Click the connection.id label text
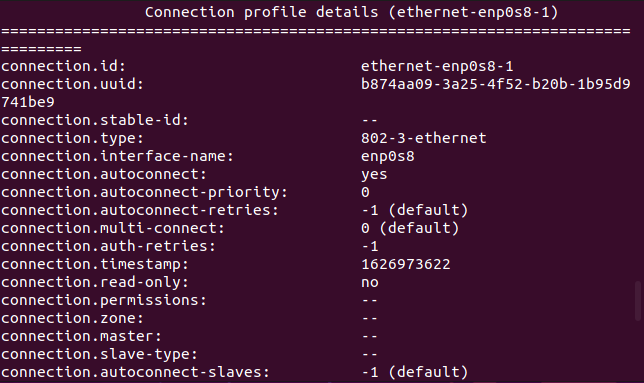644x383 pixels. [63, 66]
